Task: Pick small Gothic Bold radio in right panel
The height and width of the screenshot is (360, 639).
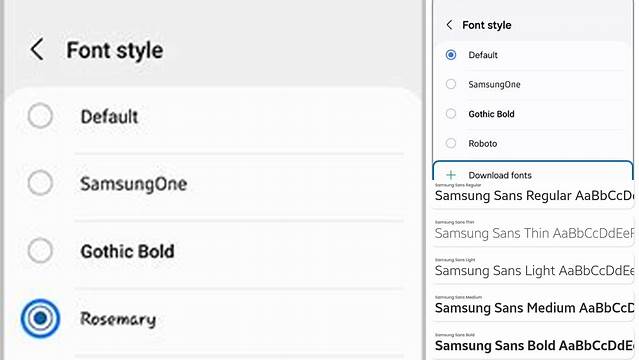Action: pos(451,113)
